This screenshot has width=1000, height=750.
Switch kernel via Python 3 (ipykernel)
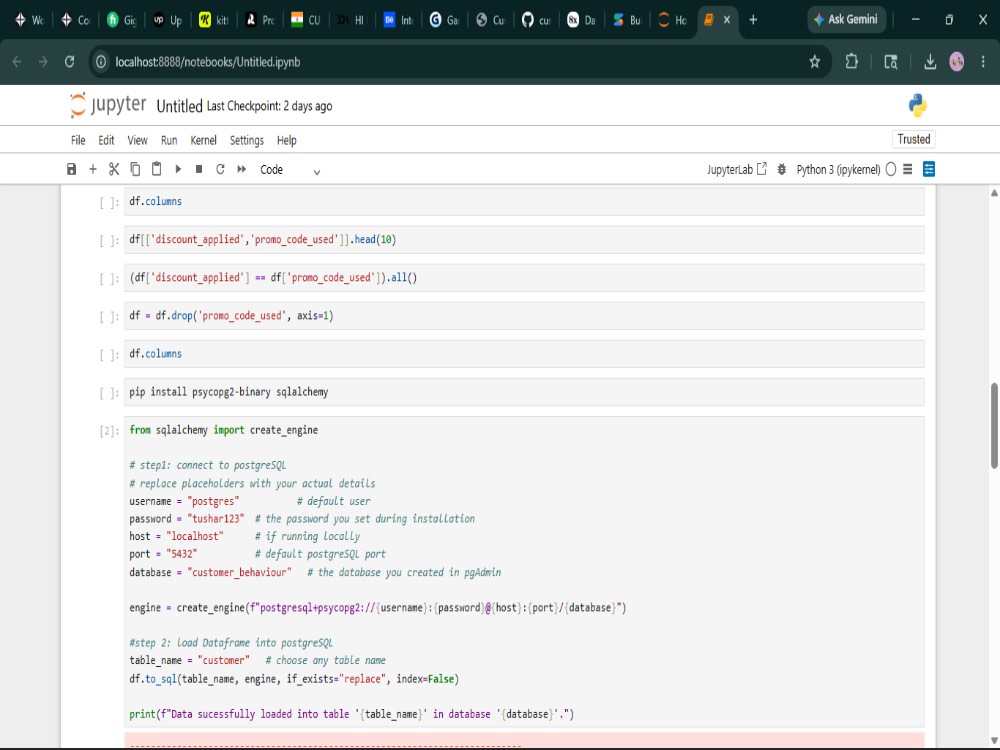pyautogui.click(x=838, y=170)
